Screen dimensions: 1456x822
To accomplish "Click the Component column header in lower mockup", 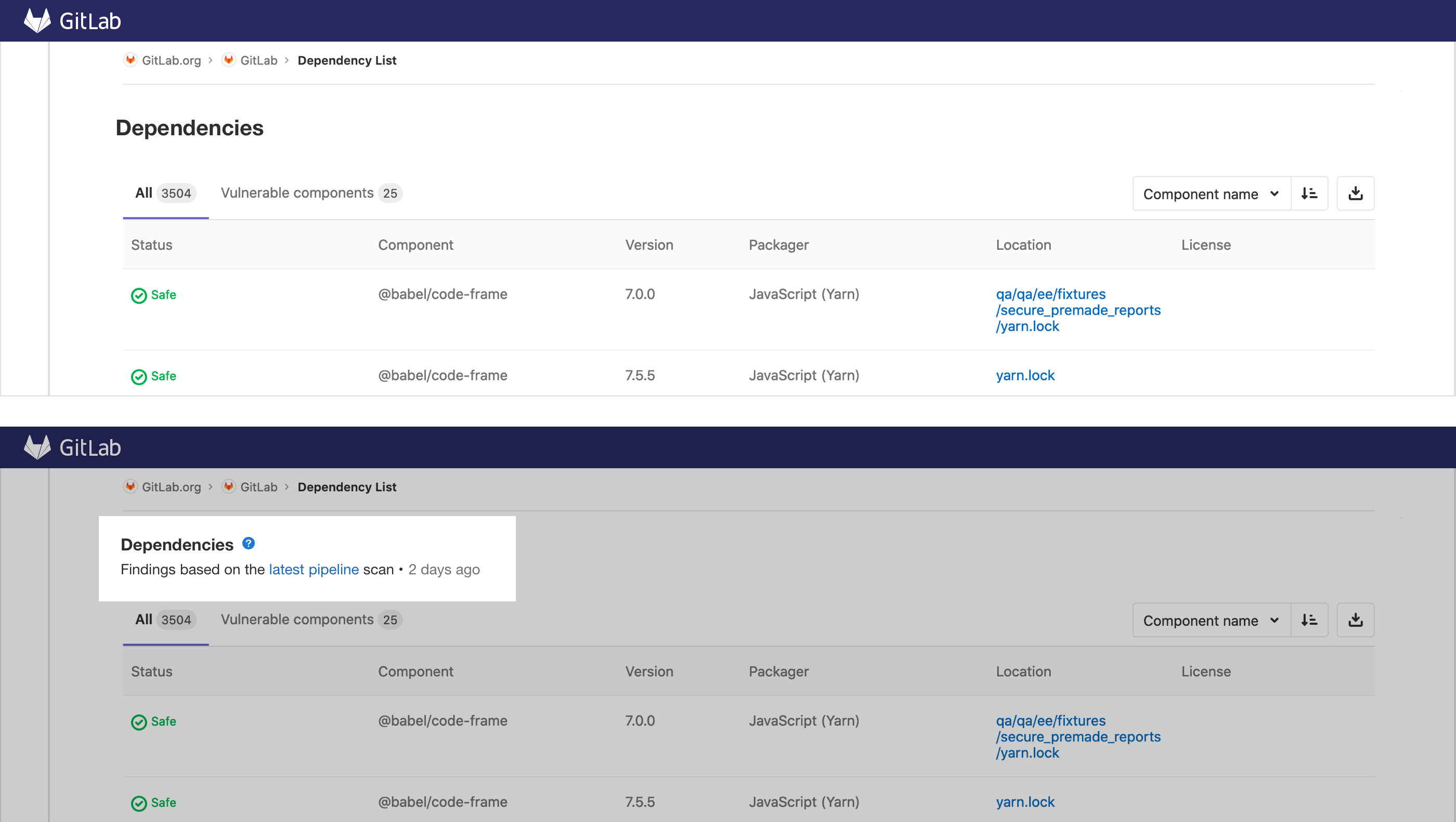I will (x=415, y=671).
